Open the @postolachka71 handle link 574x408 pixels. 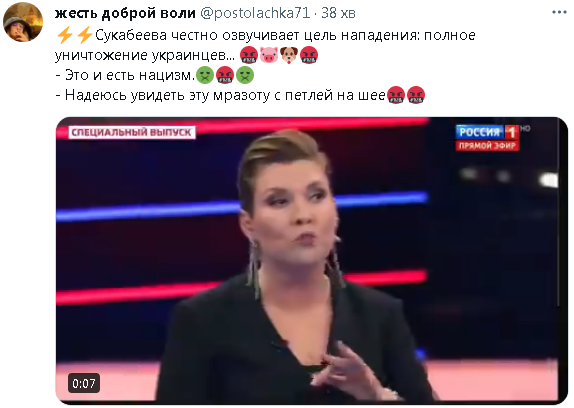point(255,13)
